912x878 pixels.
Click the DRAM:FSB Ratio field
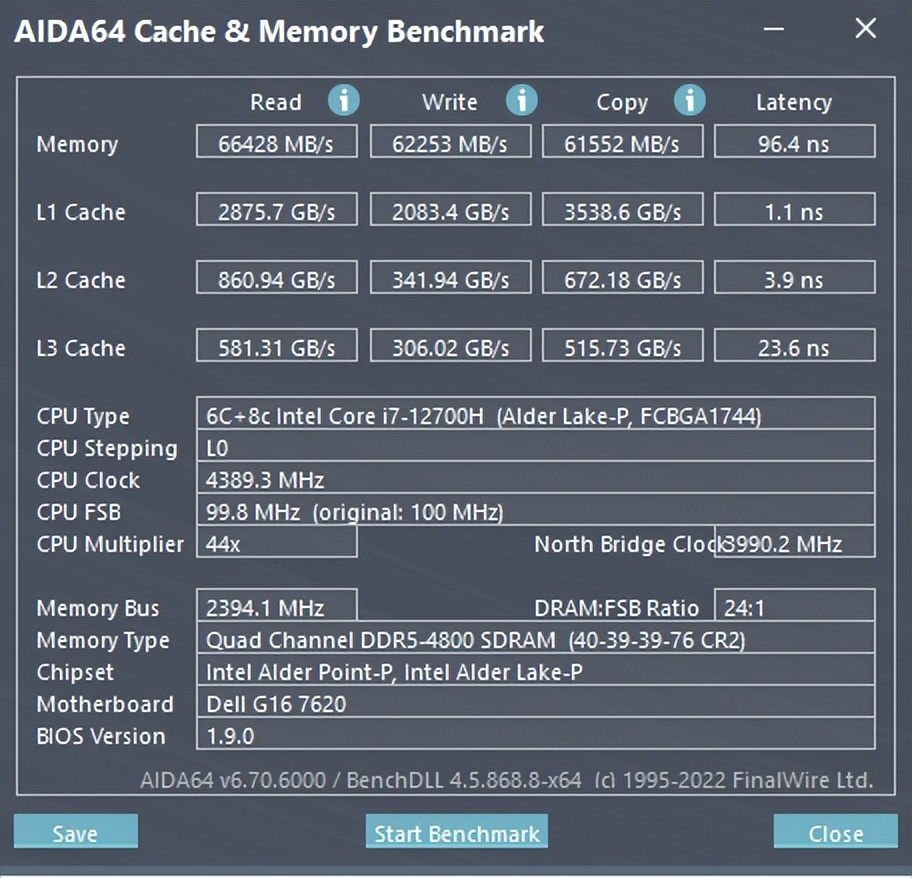[x=794, y=607]
